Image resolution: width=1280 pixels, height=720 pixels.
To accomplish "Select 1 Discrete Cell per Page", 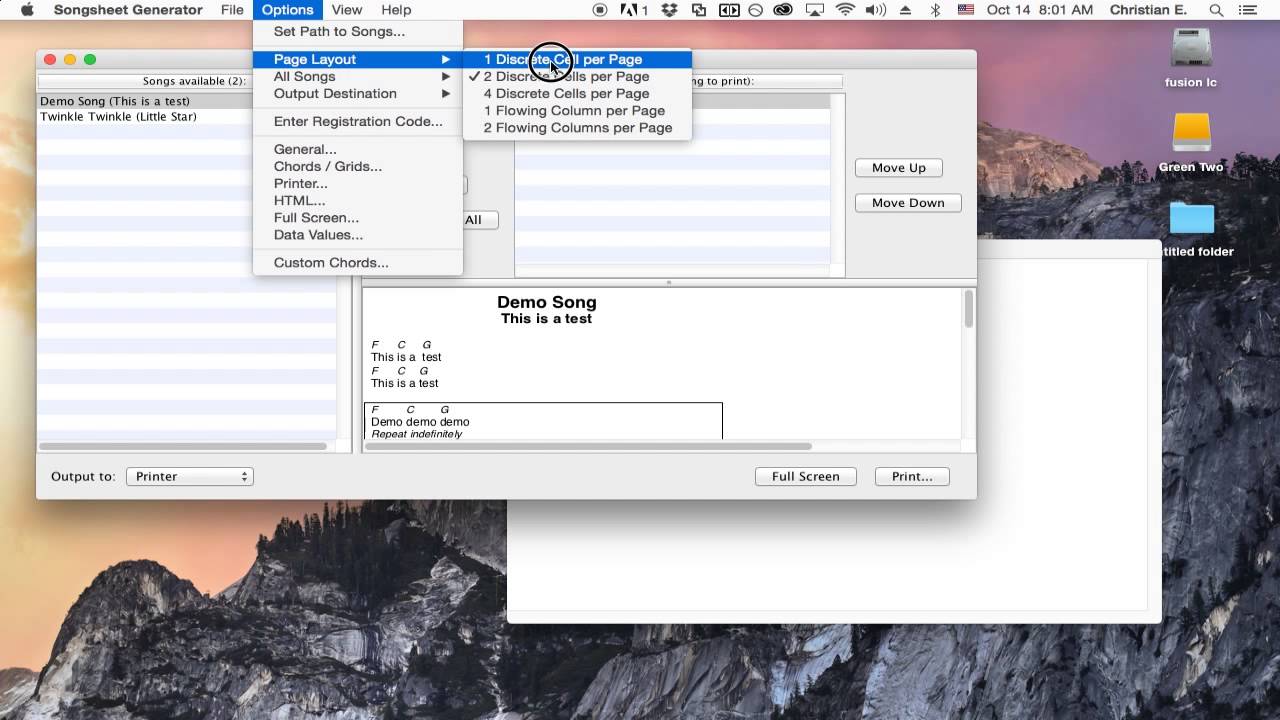I will [577, 60].
